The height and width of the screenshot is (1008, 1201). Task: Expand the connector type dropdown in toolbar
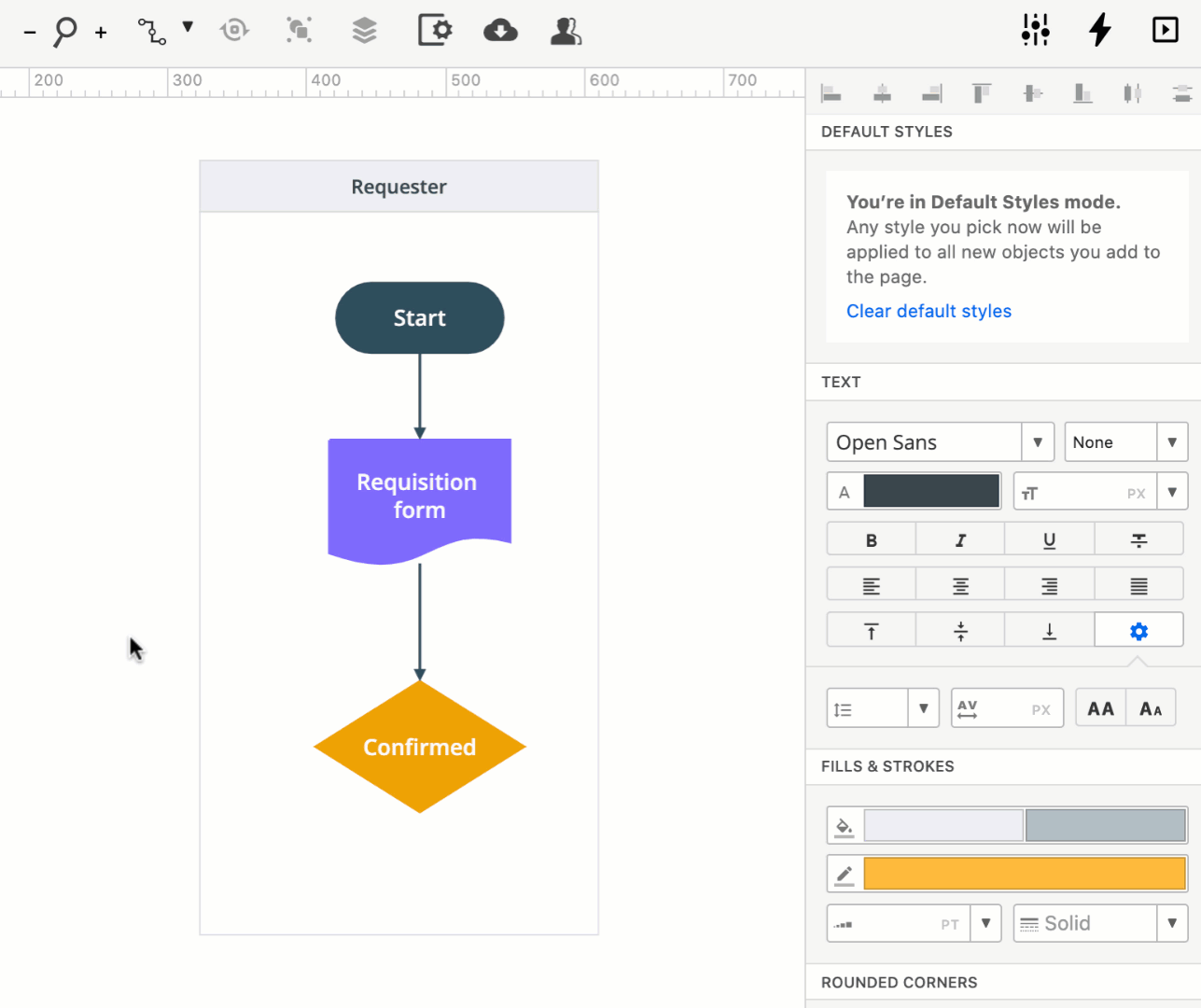click(189, 28)
